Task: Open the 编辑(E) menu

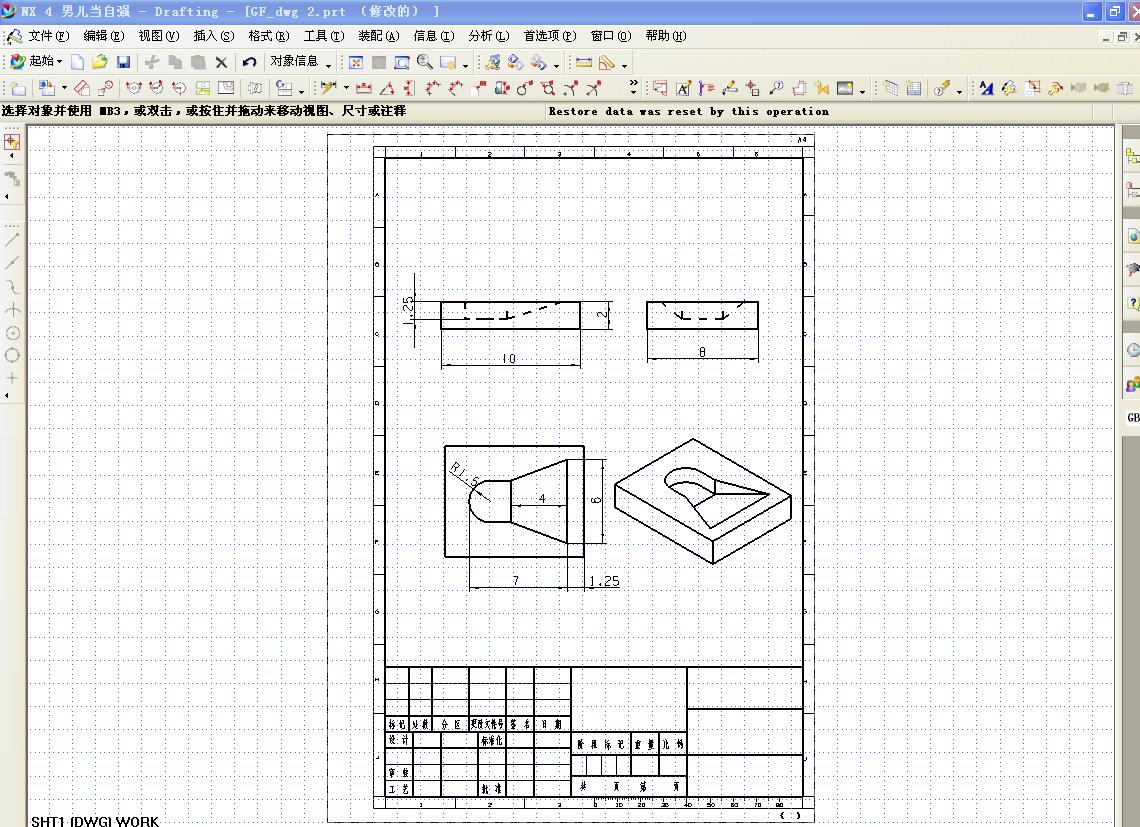Action: 103,36
